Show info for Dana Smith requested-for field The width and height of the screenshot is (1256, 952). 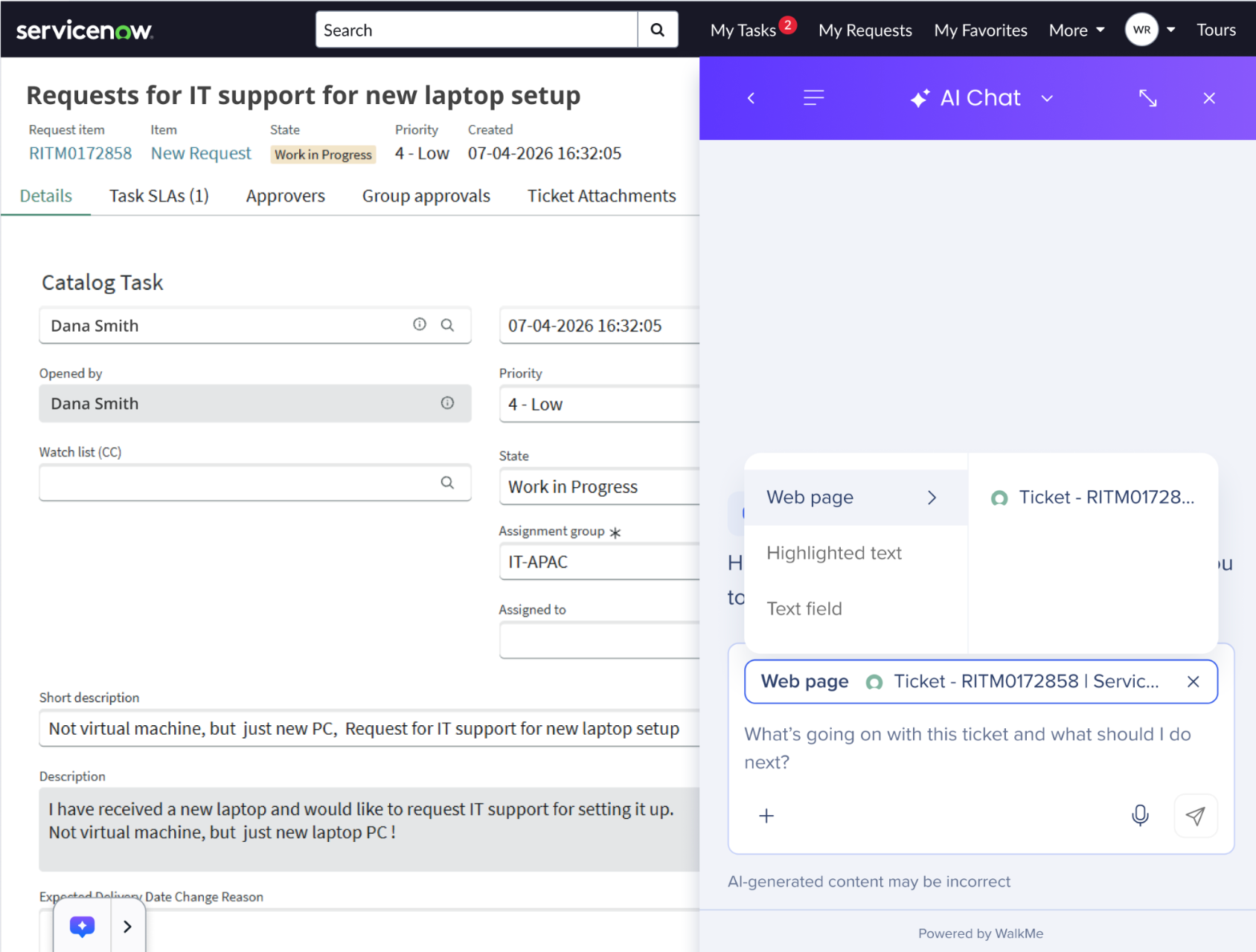pyautogui.click(x=420, y=324)
